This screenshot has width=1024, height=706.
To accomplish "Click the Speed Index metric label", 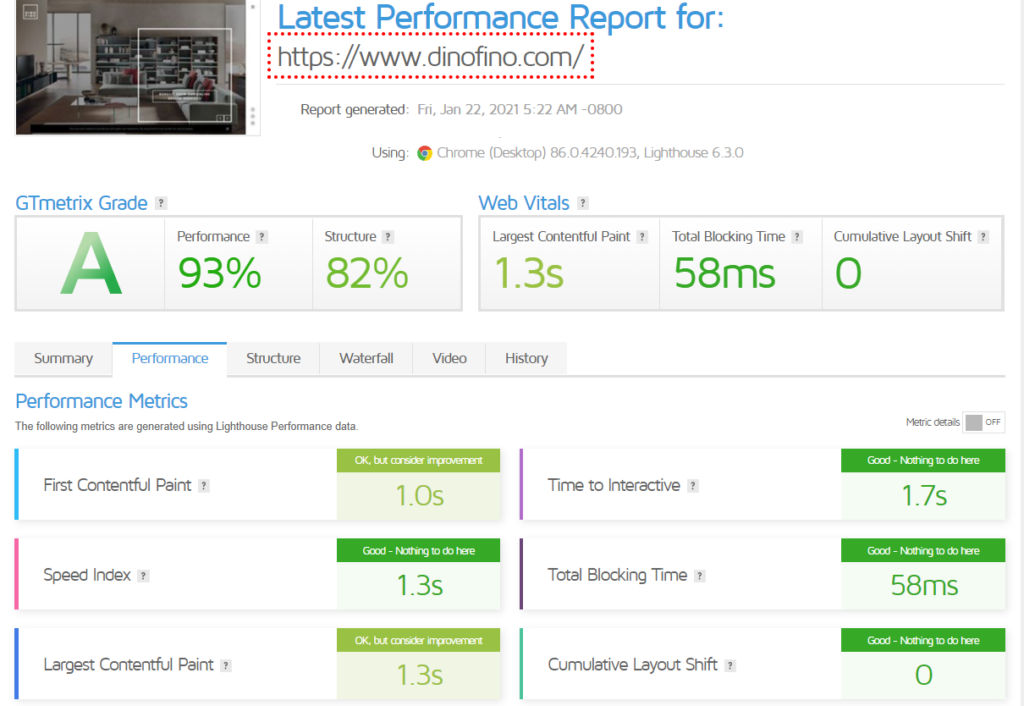I will coord(87,575).
